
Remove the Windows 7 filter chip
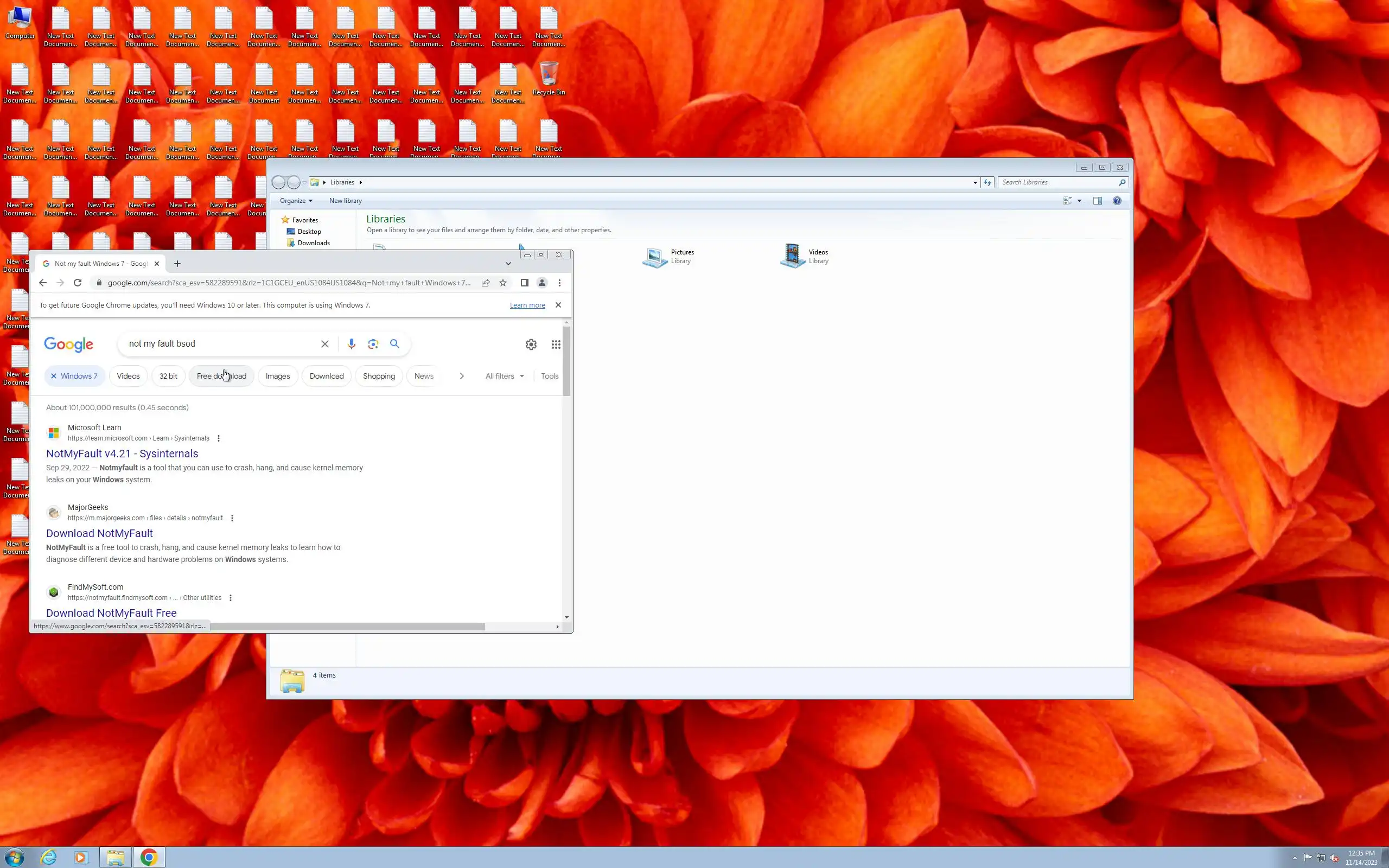pyautogui.click(x=53, y=376)
